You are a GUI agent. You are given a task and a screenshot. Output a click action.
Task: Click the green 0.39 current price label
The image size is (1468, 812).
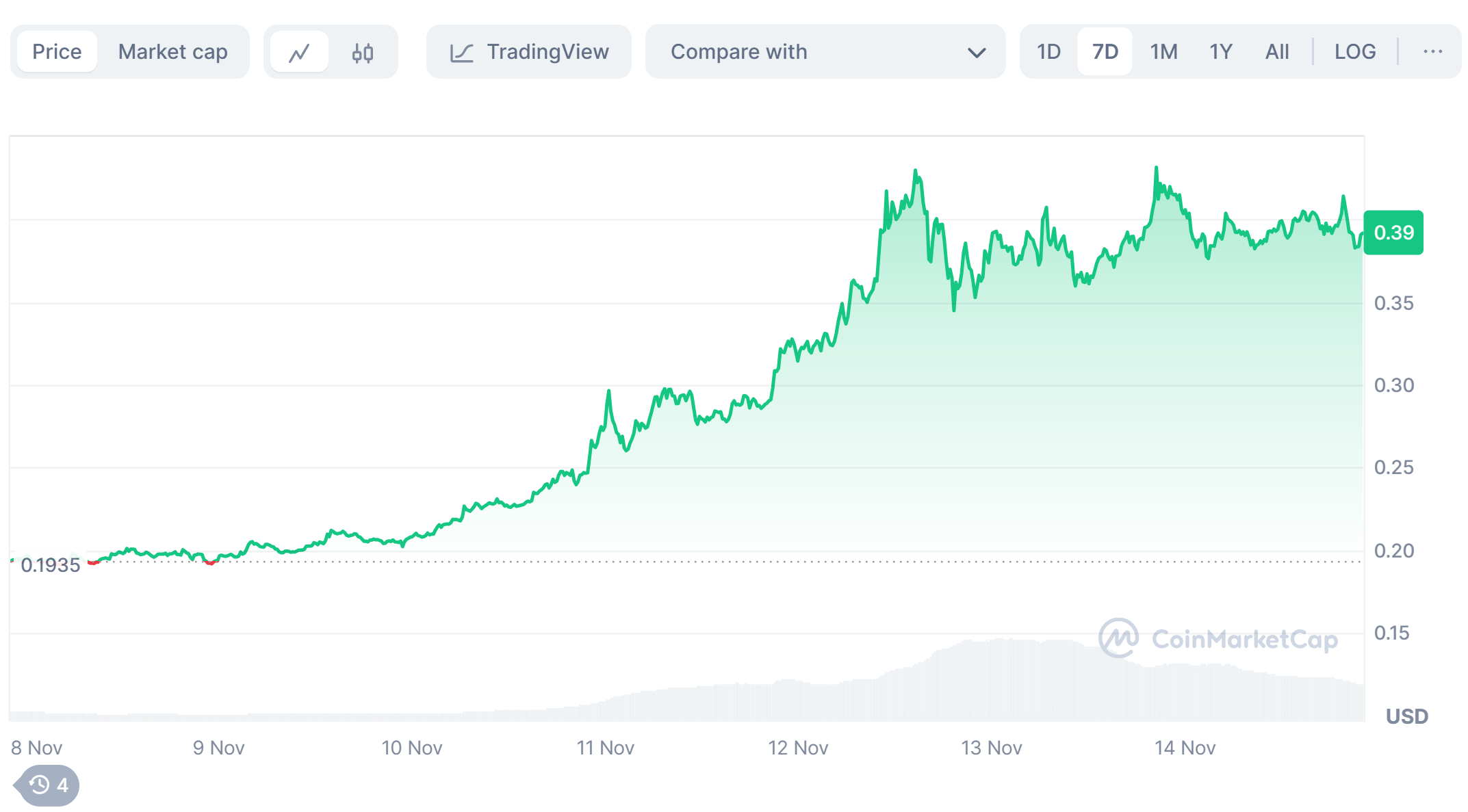click(1393, 233)
